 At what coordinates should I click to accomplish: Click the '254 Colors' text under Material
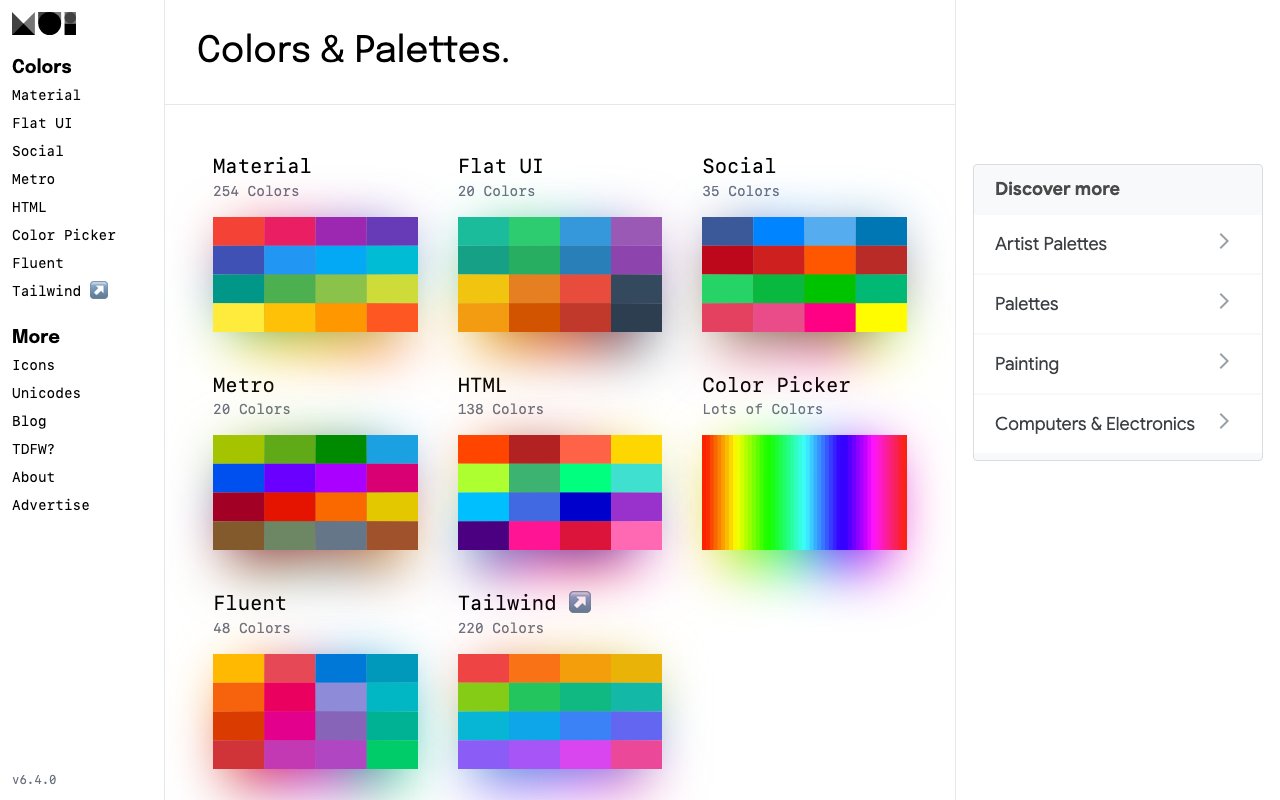pyautogui.click(x=256, y=191)
